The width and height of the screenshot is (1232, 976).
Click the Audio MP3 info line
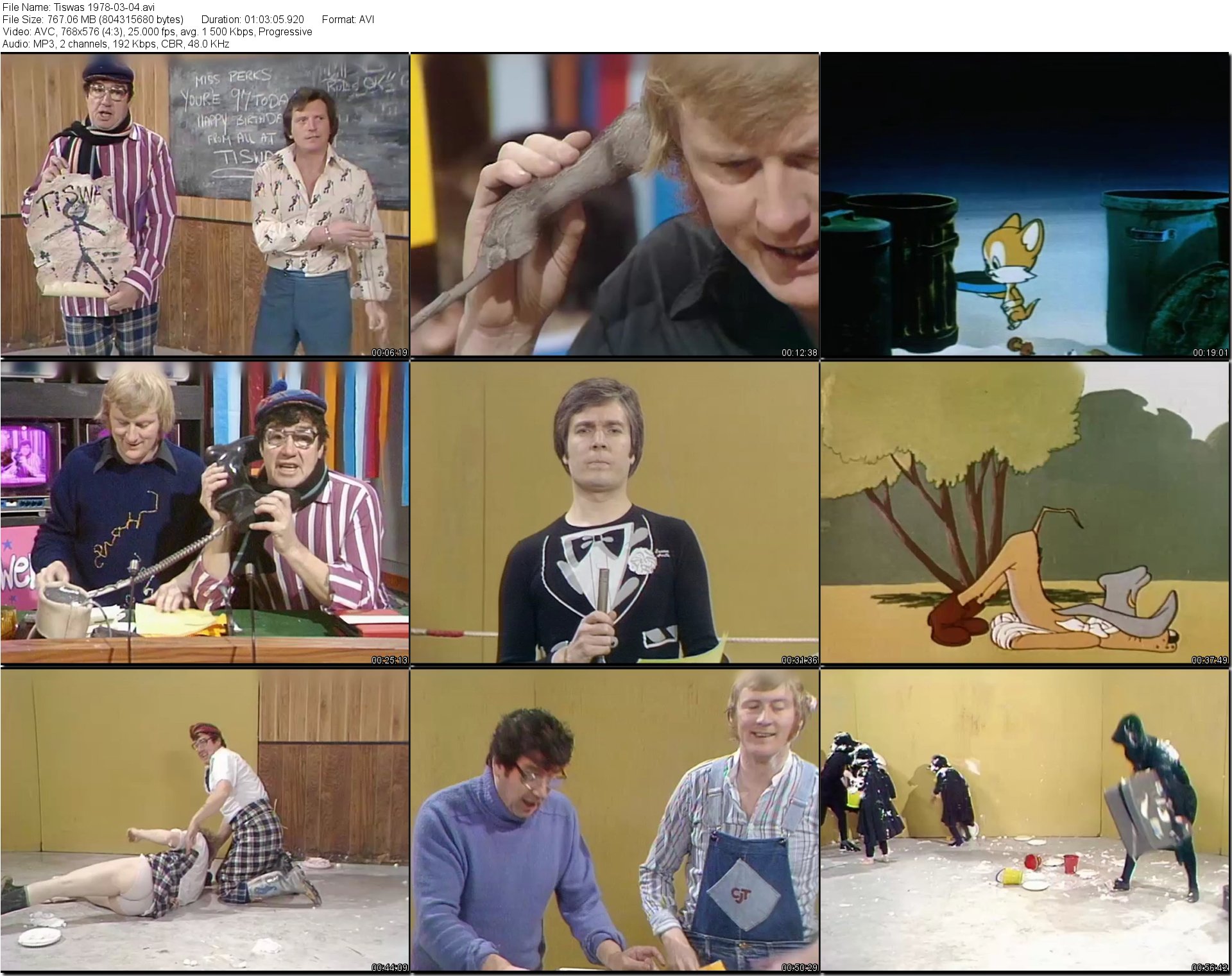tap(116, 44)
